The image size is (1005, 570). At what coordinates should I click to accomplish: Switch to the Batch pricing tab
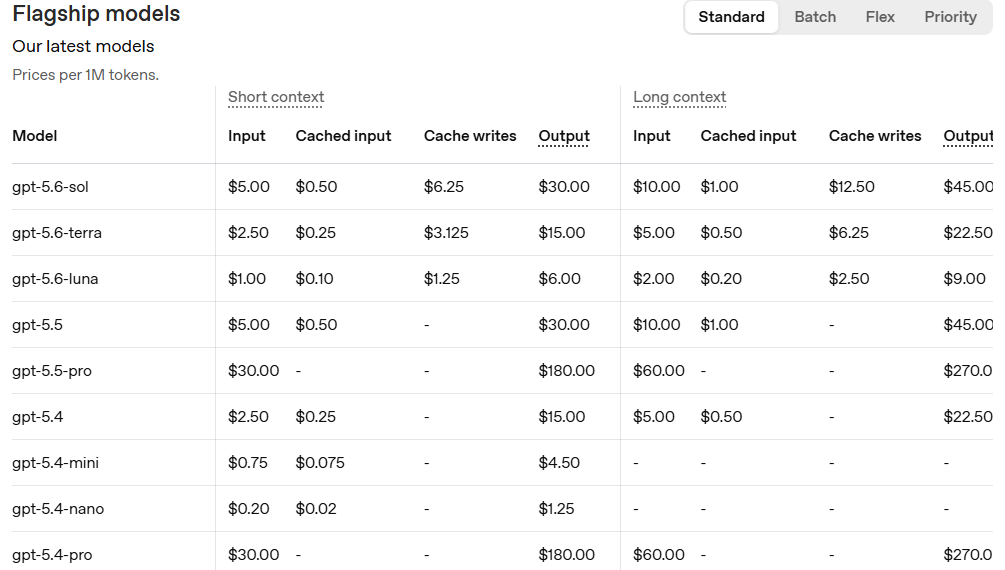[x=815, y=17]
